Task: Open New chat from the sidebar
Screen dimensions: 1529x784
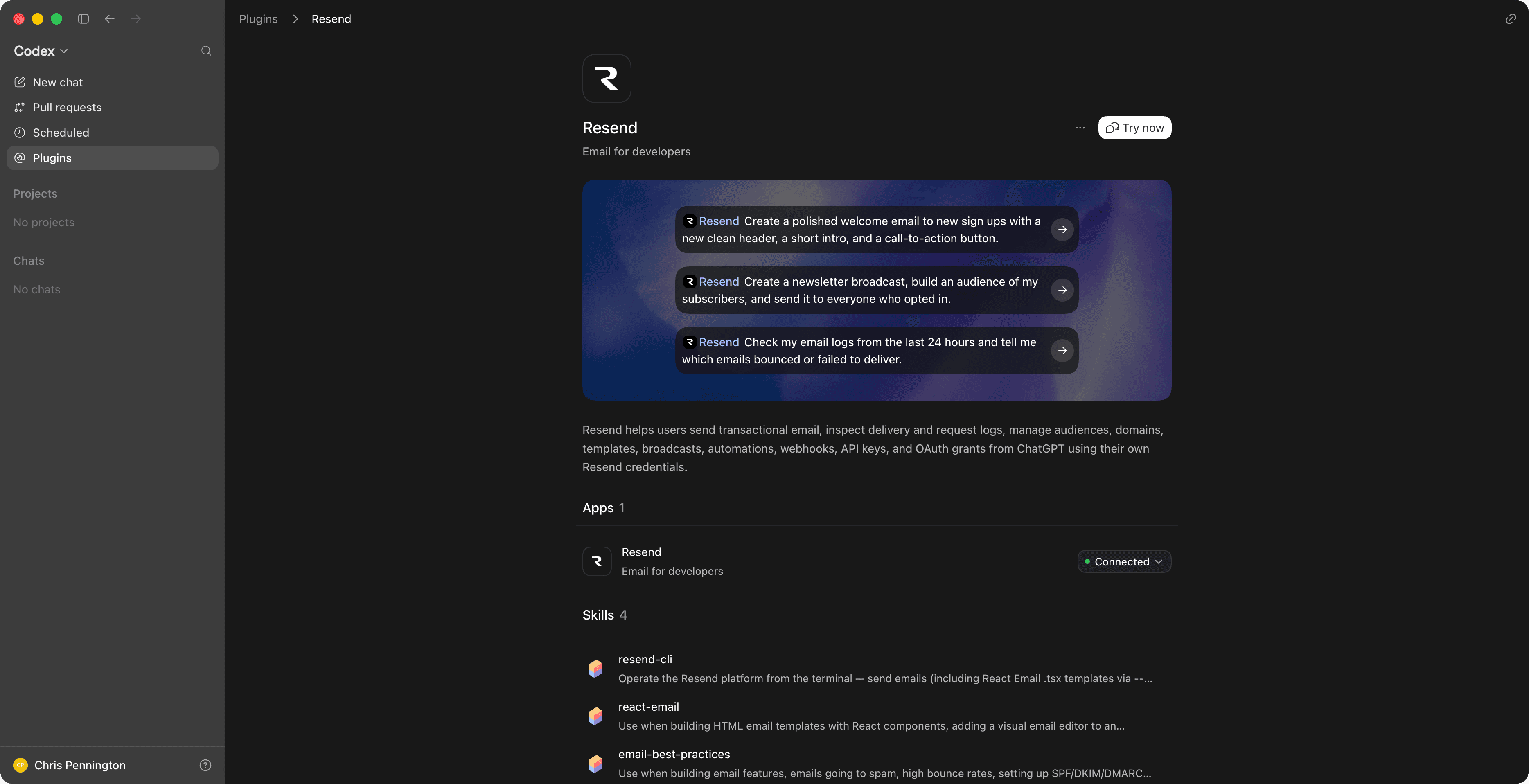Action: pos(112,83)
